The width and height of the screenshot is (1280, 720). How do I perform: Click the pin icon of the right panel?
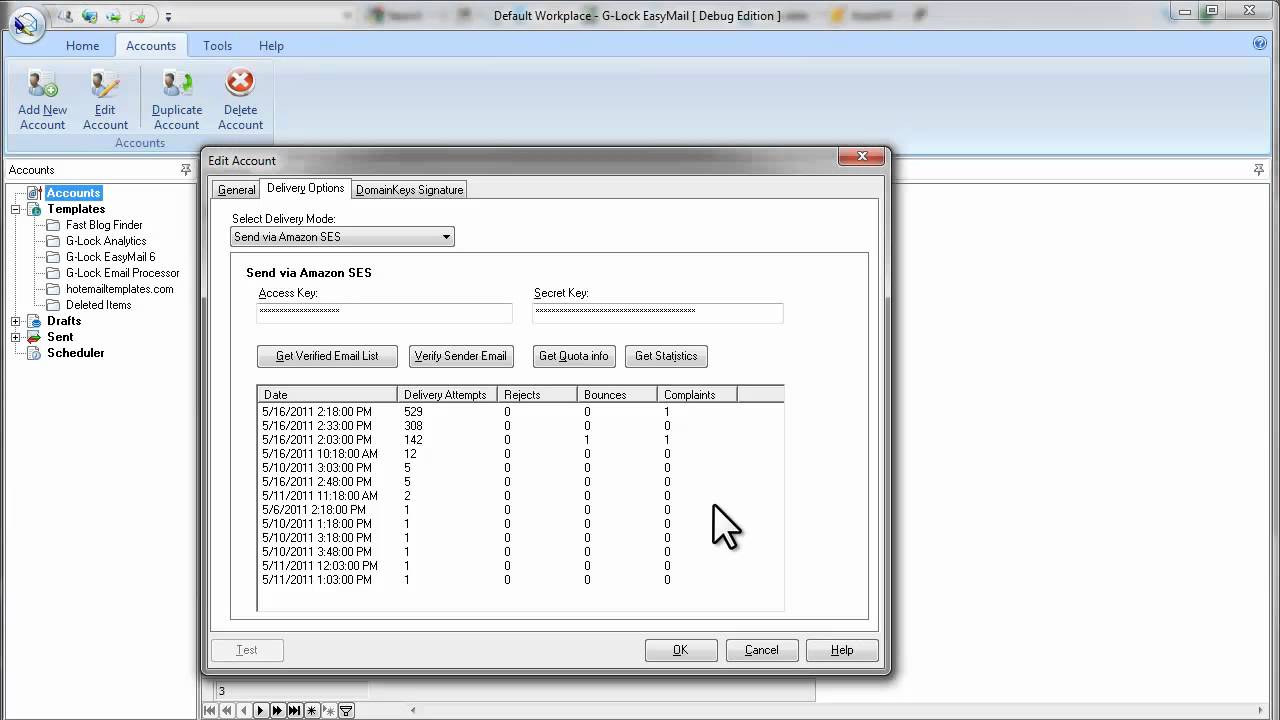[x=1259, y=170]
